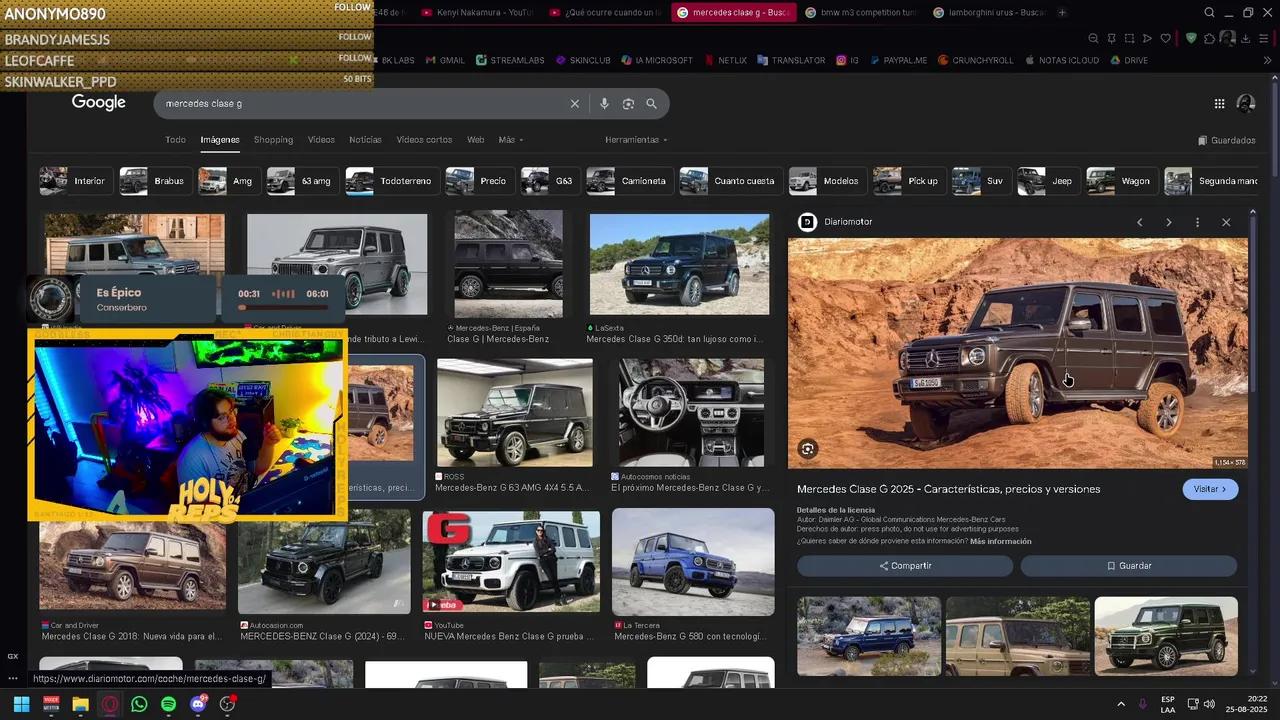Open Google Lens image search icon

tap(628, 104)
